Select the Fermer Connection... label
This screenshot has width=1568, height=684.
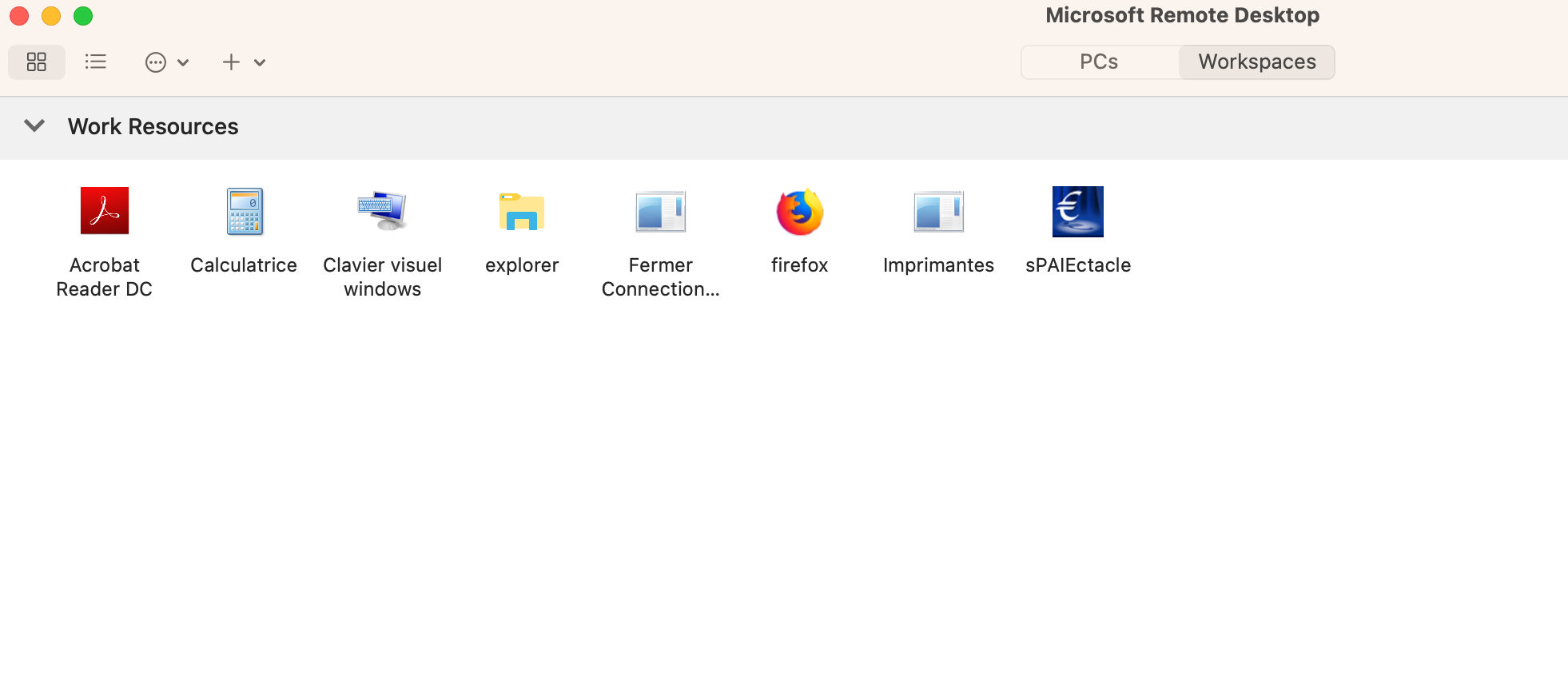coord(661,277)
